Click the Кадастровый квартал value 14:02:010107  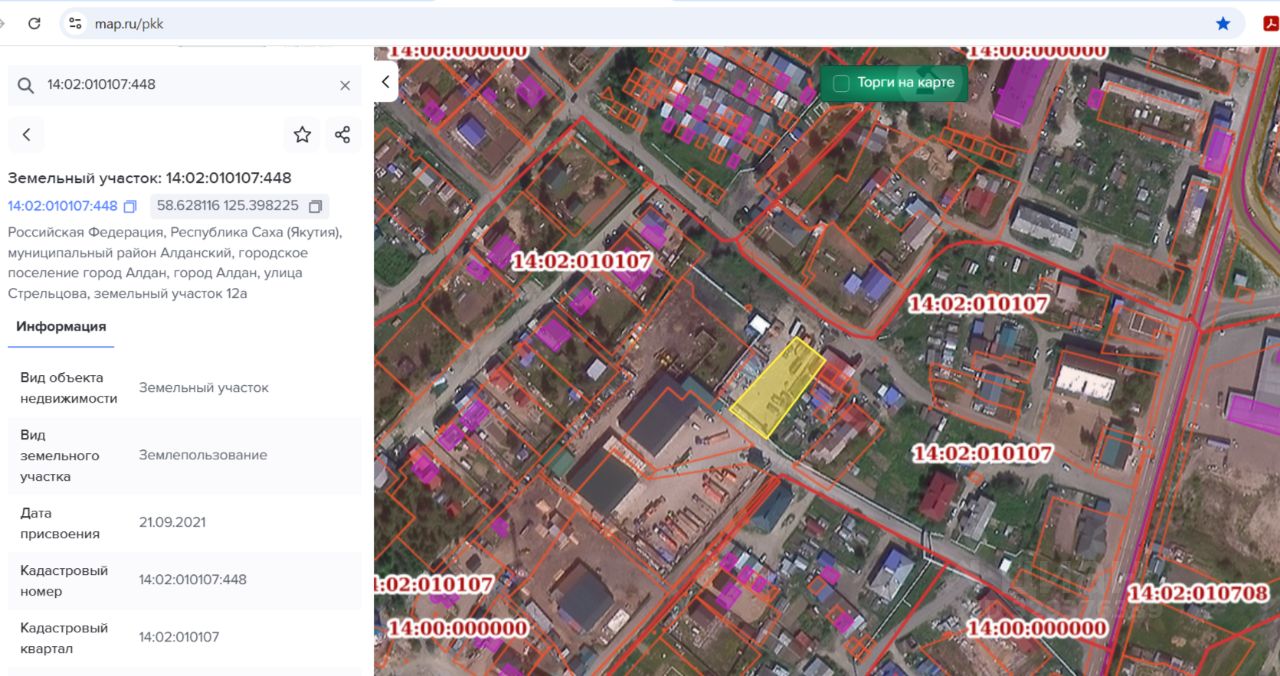point(179,637)
